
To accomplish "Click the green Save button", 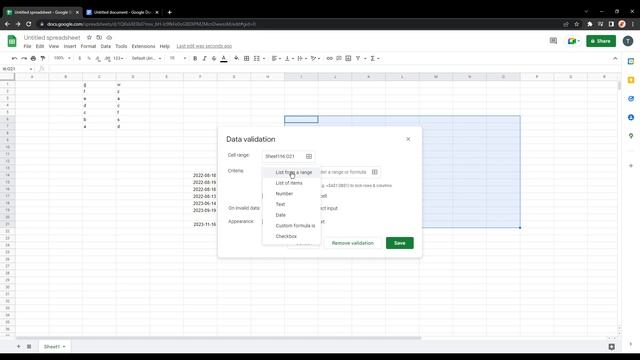I will click(400, 243).
